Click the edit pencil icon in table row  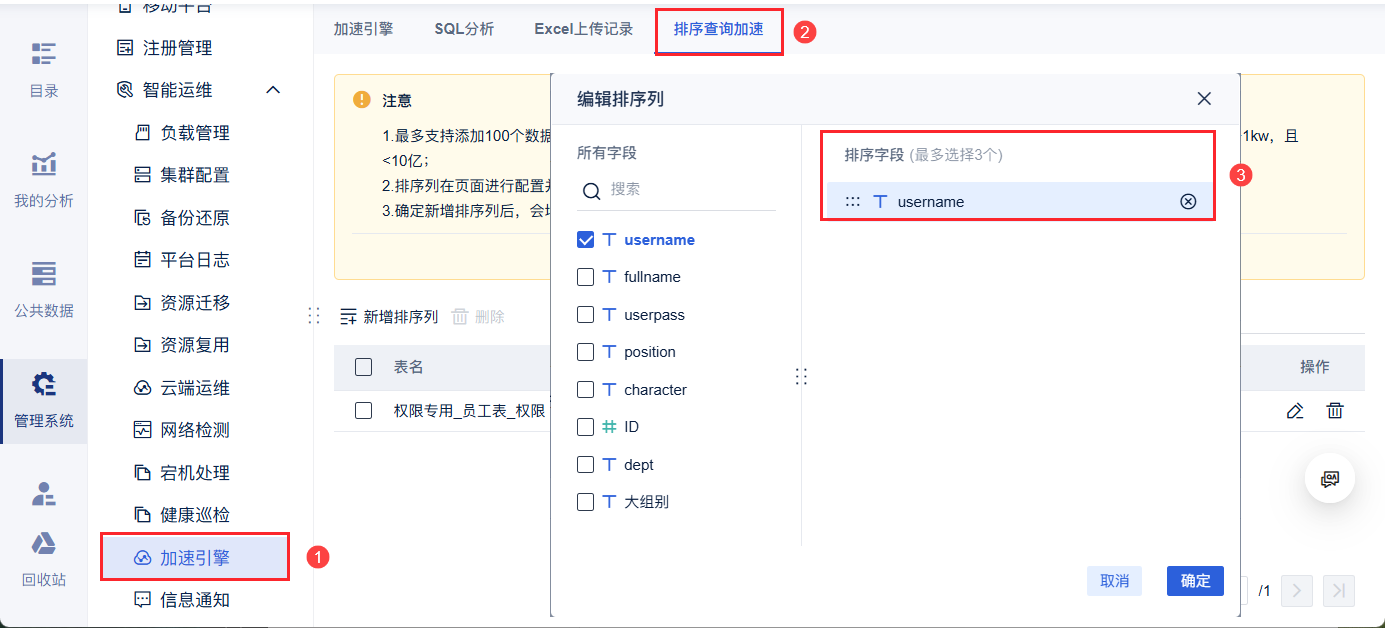[x=1295, y=410]
